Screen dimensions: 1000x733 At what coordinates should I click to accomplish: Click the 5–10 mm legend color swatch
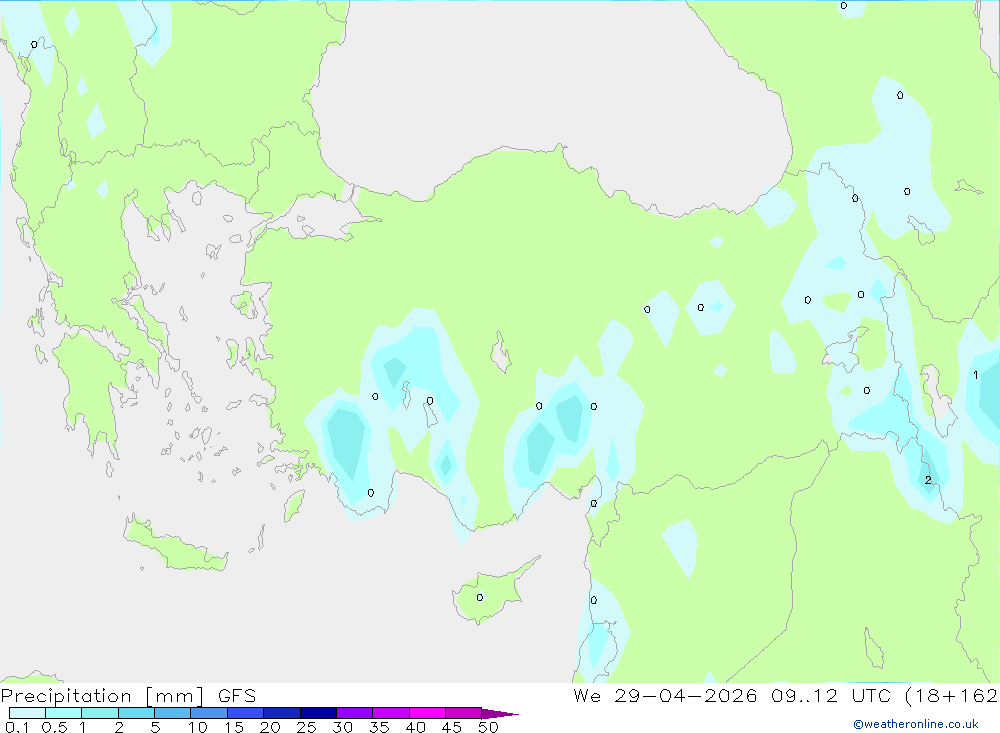pos(173,713)
